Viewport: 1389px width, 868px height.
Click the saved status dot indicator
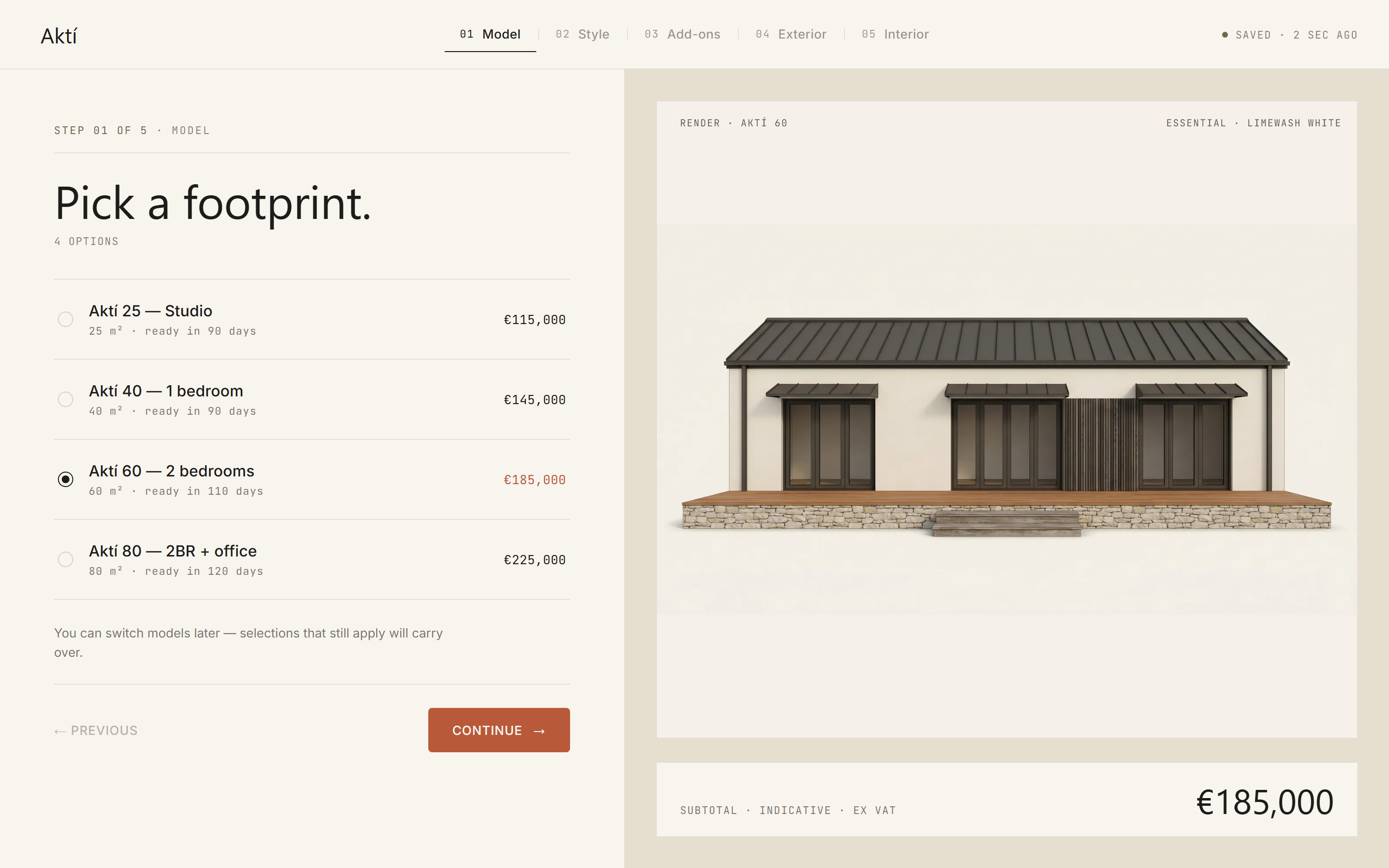[x=1225, y=35]
